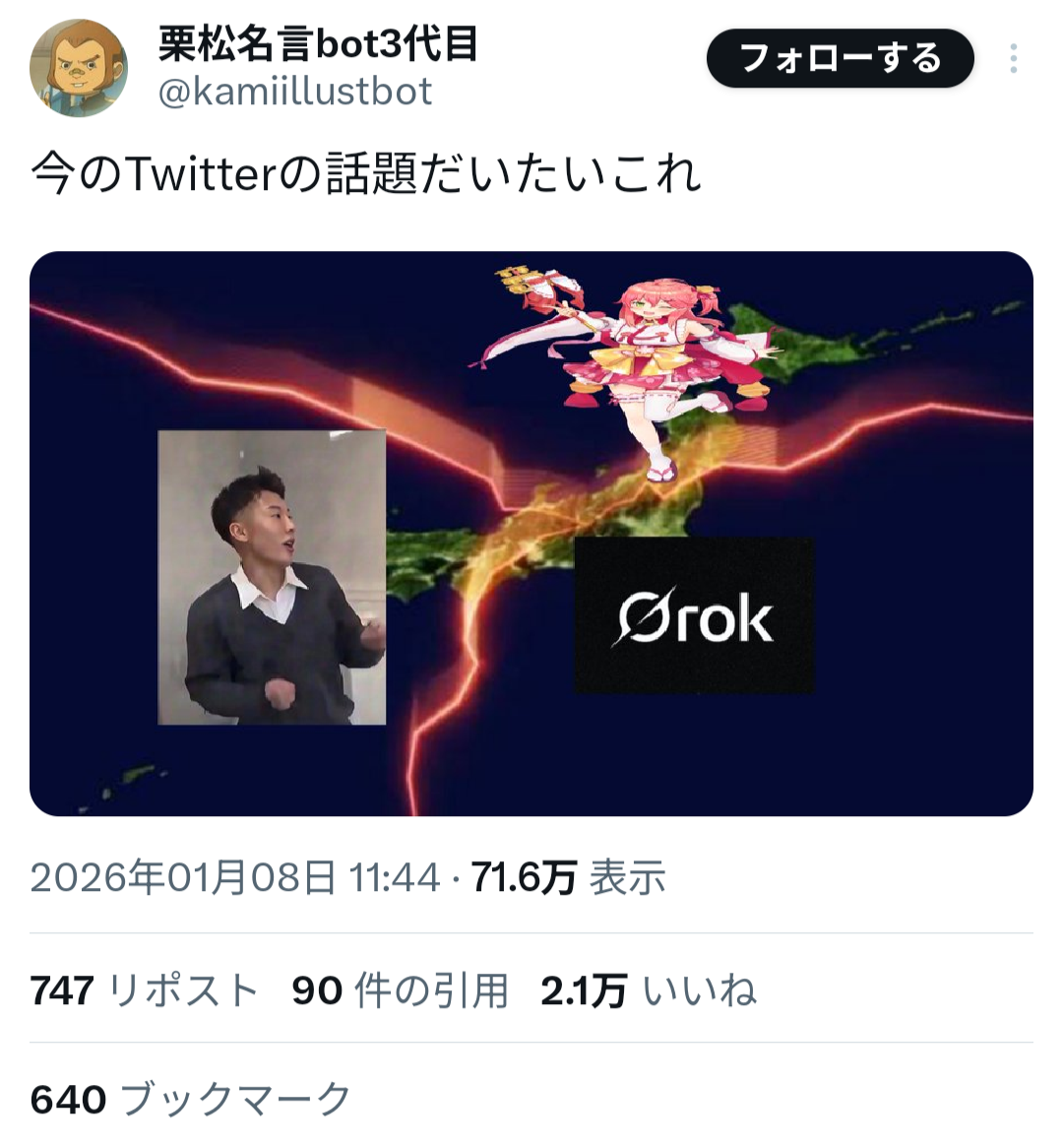Open the three-dot more options menu
Screen dimensions: 1063x1148
point(1013,58)
